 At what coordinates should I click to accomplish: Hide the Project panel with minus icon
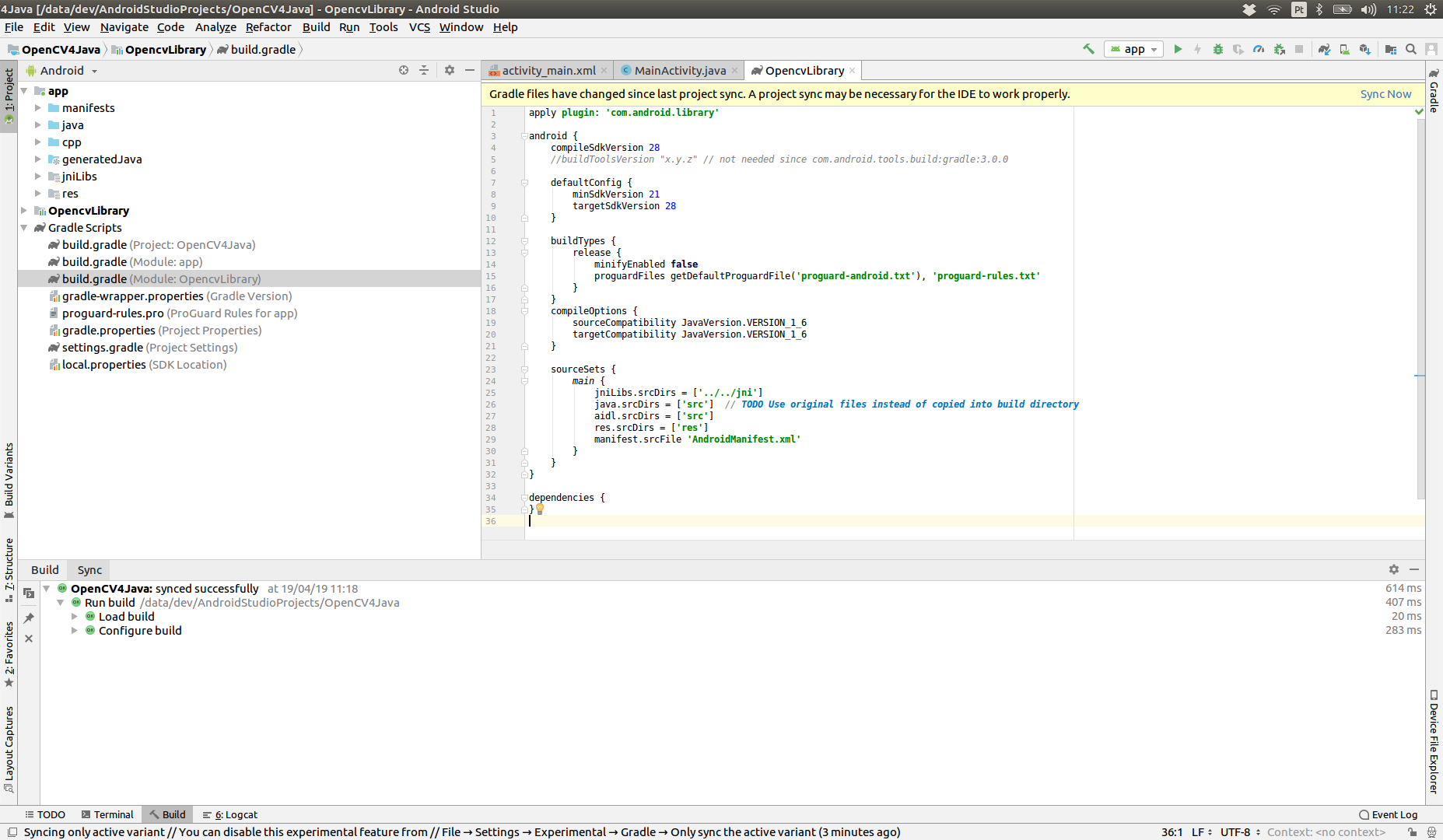(x=470, y=70)
